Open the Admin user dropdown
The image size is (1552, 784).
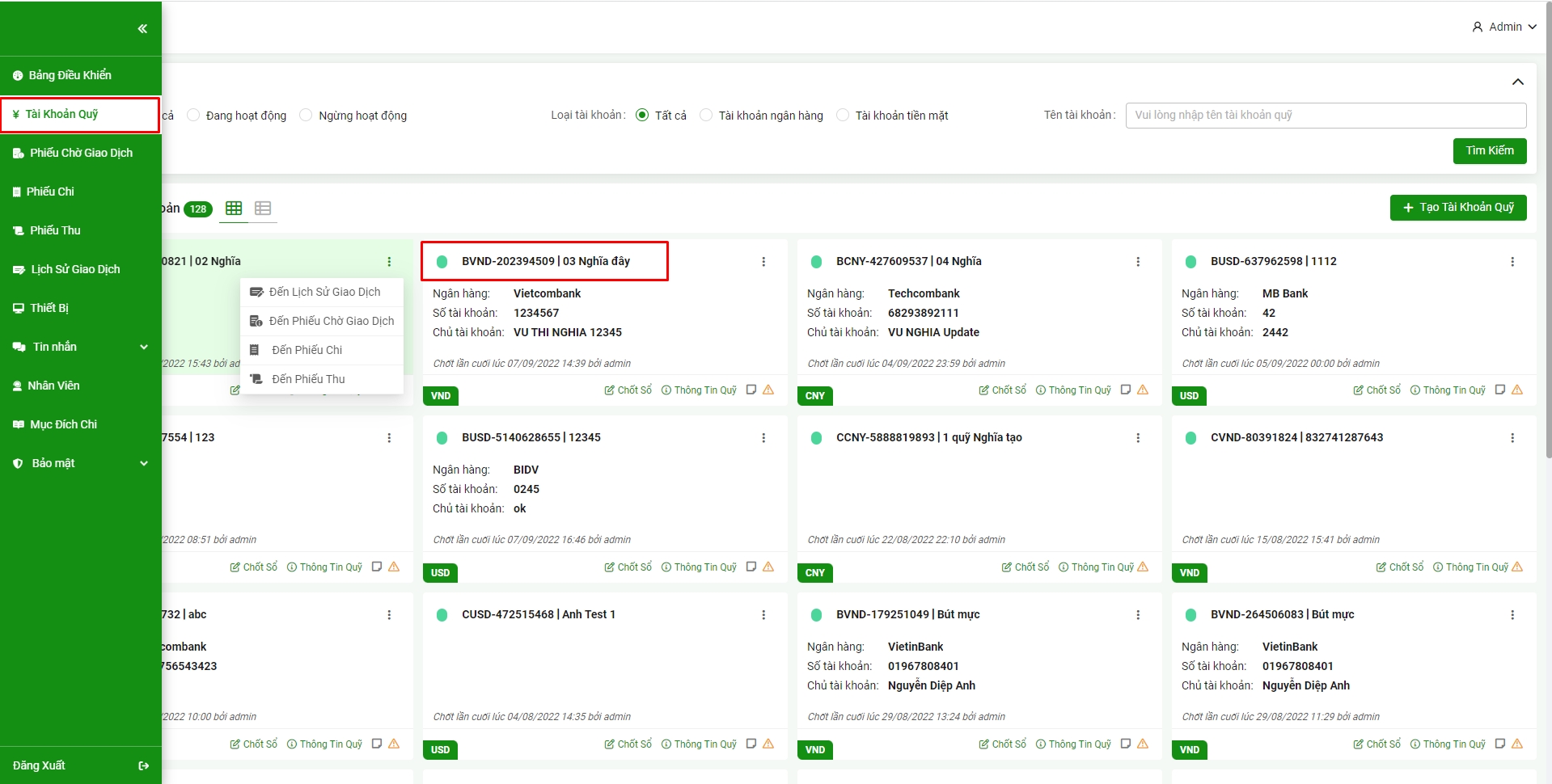pyautogui.click(x=1504, y=27)
